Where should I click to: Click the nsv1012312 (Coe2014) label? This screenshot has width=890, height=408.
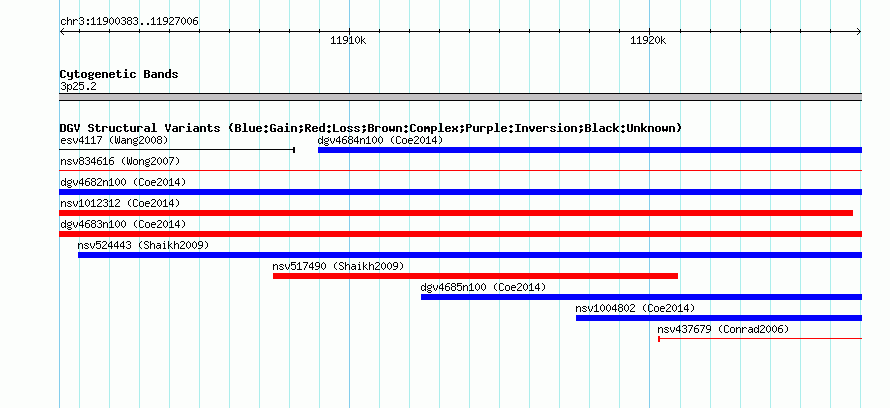click(120, 203)
